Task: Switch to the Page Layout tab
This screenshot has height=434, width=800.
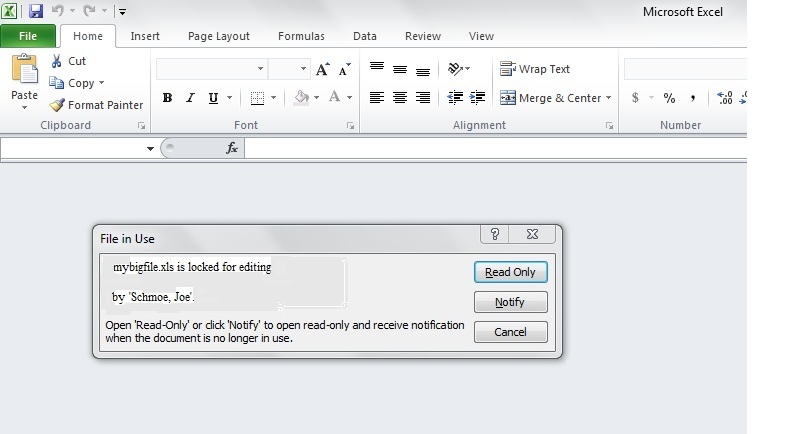Action: click(x=219, y=36)
